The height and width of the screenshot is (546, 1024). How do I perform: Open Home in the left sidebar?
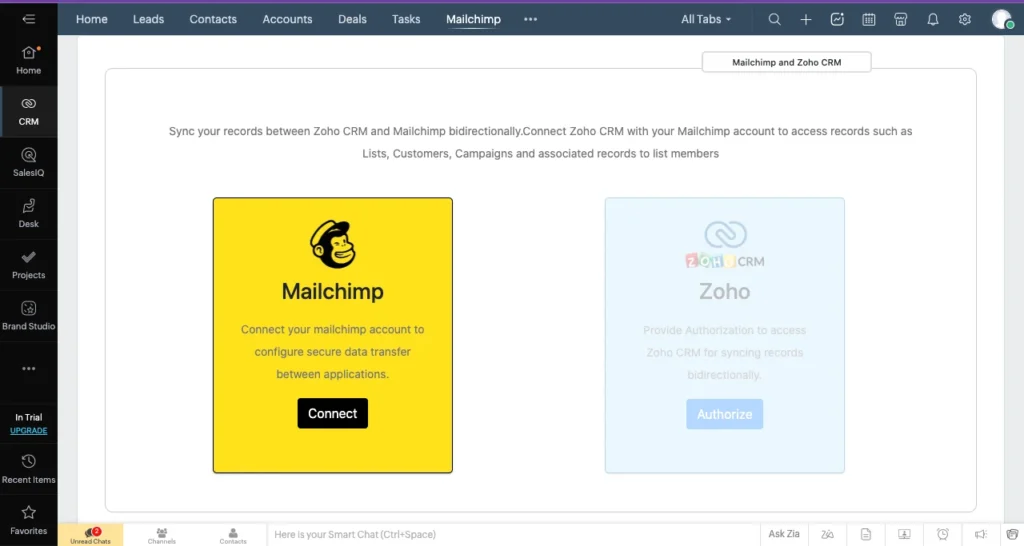[28, 60]
